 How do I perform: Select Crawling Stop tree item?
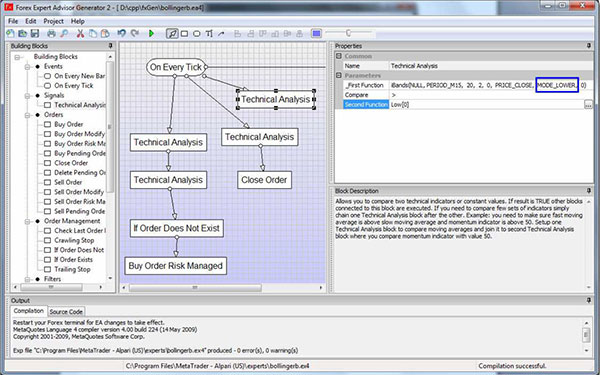coord(74,240)
